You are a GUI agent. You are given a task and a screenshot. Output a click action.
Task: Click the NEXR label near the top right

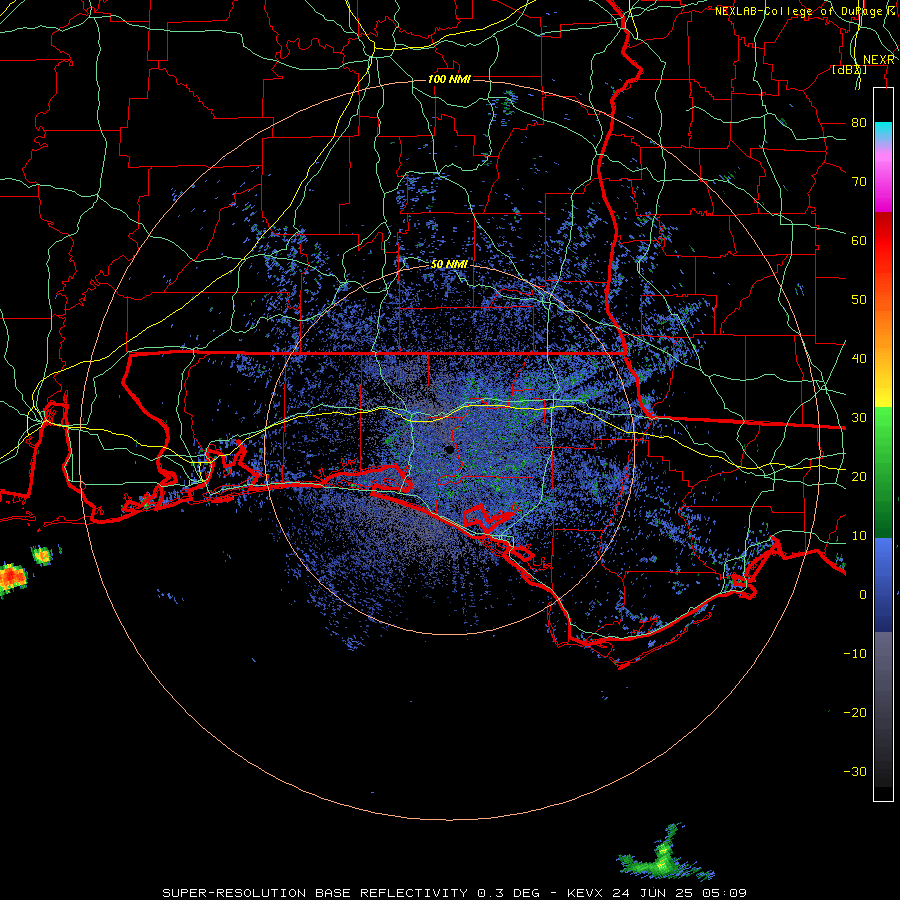coord(879,60)
